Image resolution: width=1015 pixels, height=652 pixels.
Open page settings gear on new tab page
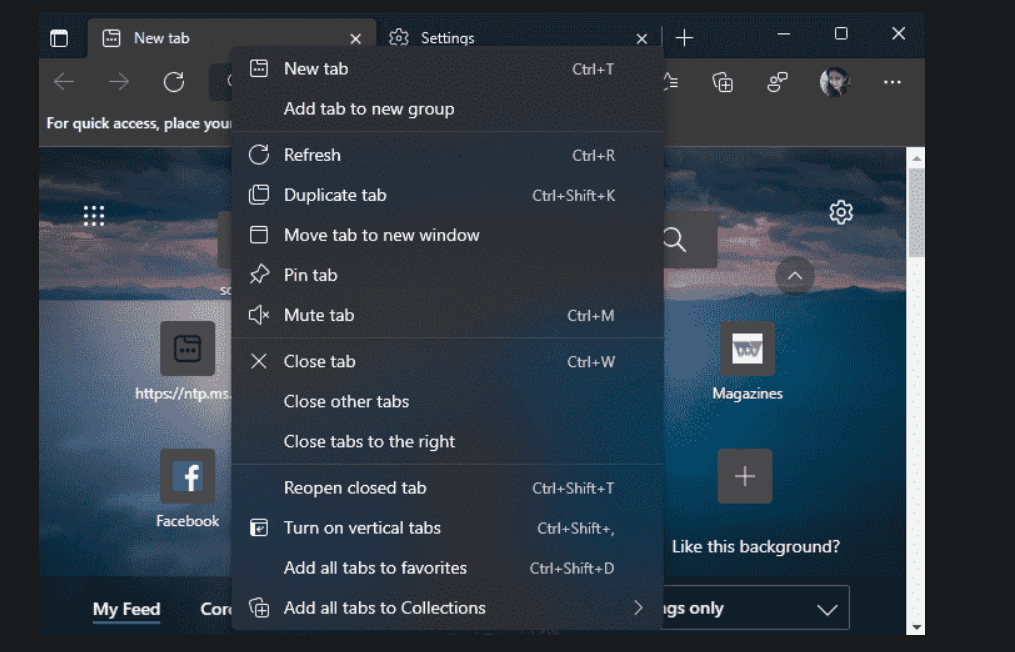(x=841, y=212)
